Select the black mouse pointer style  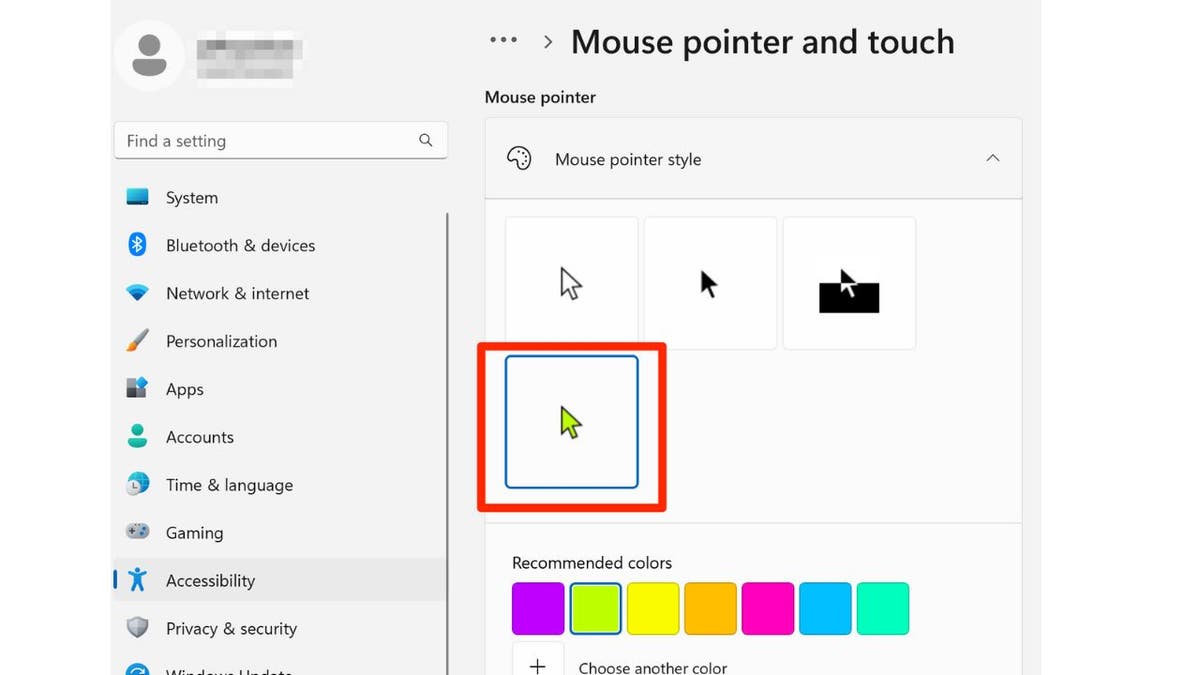click(x=710, y=283)
